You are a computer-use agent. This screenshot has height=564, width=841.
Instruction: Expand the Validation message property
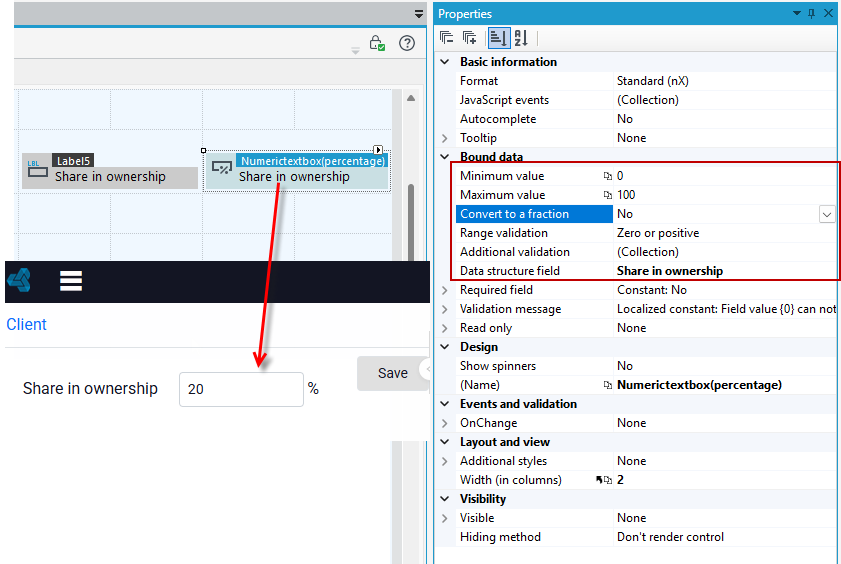[x=445, y=309]
